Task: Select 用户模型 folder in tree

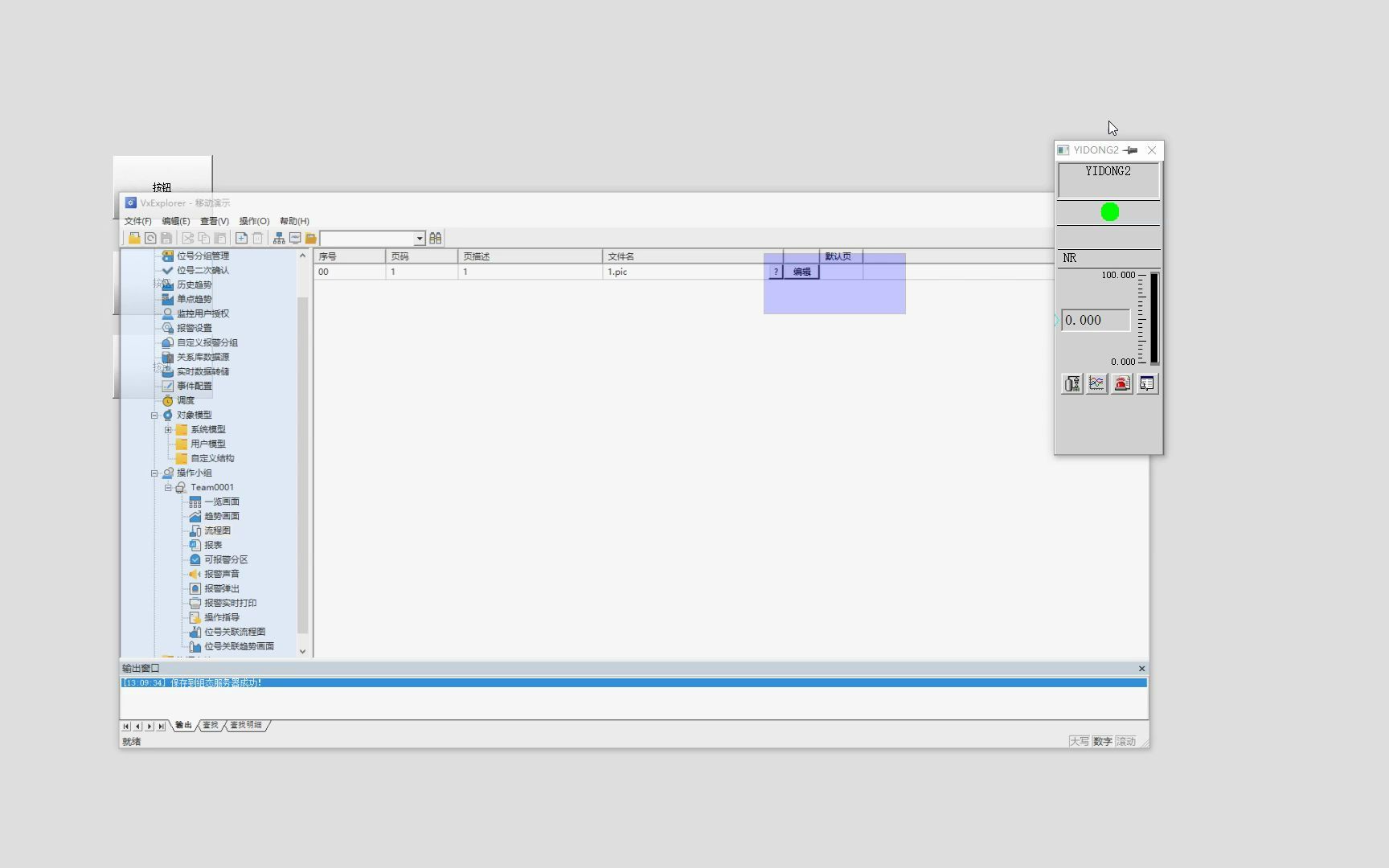Action: coord(208,444)
